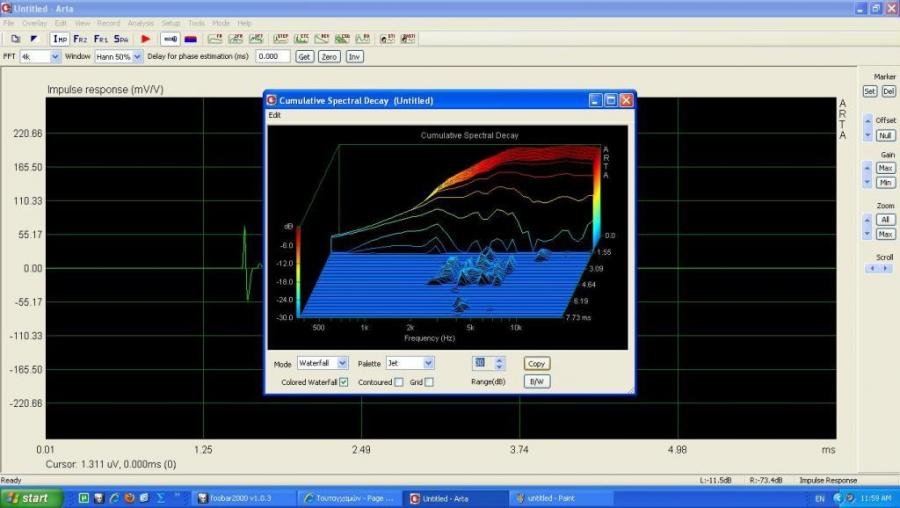Click the Range(dB) value field

[482, 363]
